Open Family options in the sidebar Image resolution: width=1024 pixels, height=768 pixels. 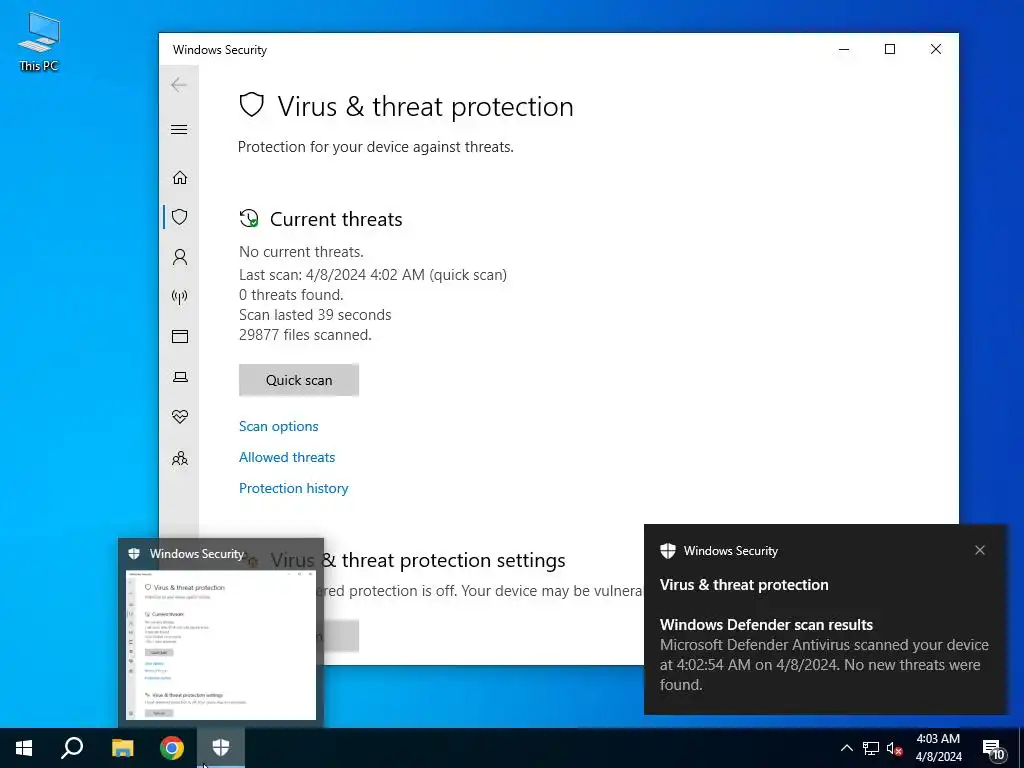point(180,458)
